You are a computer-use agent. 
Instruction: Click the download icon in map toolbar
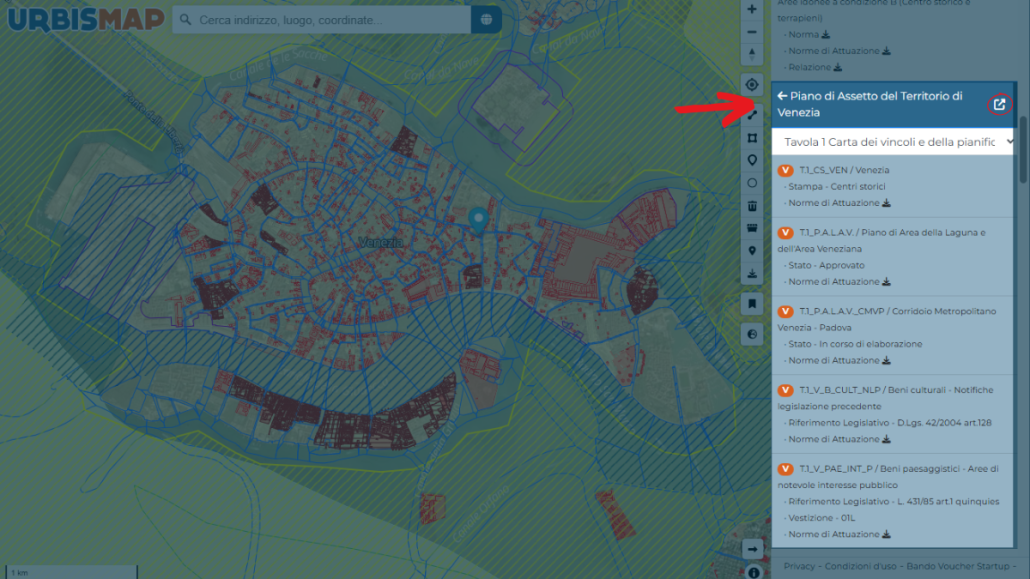coord(752,273)
